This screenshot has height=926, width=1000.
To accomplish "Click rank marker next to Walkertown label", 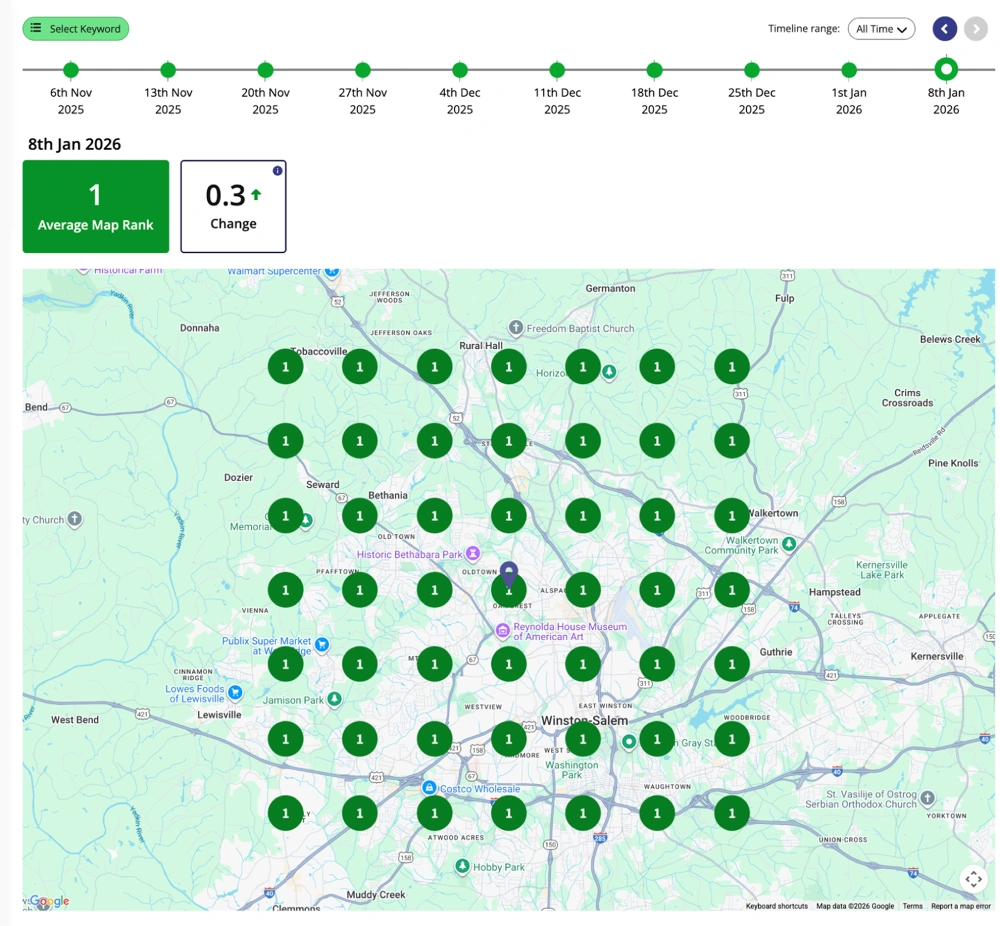I will (x=732, y=515).
